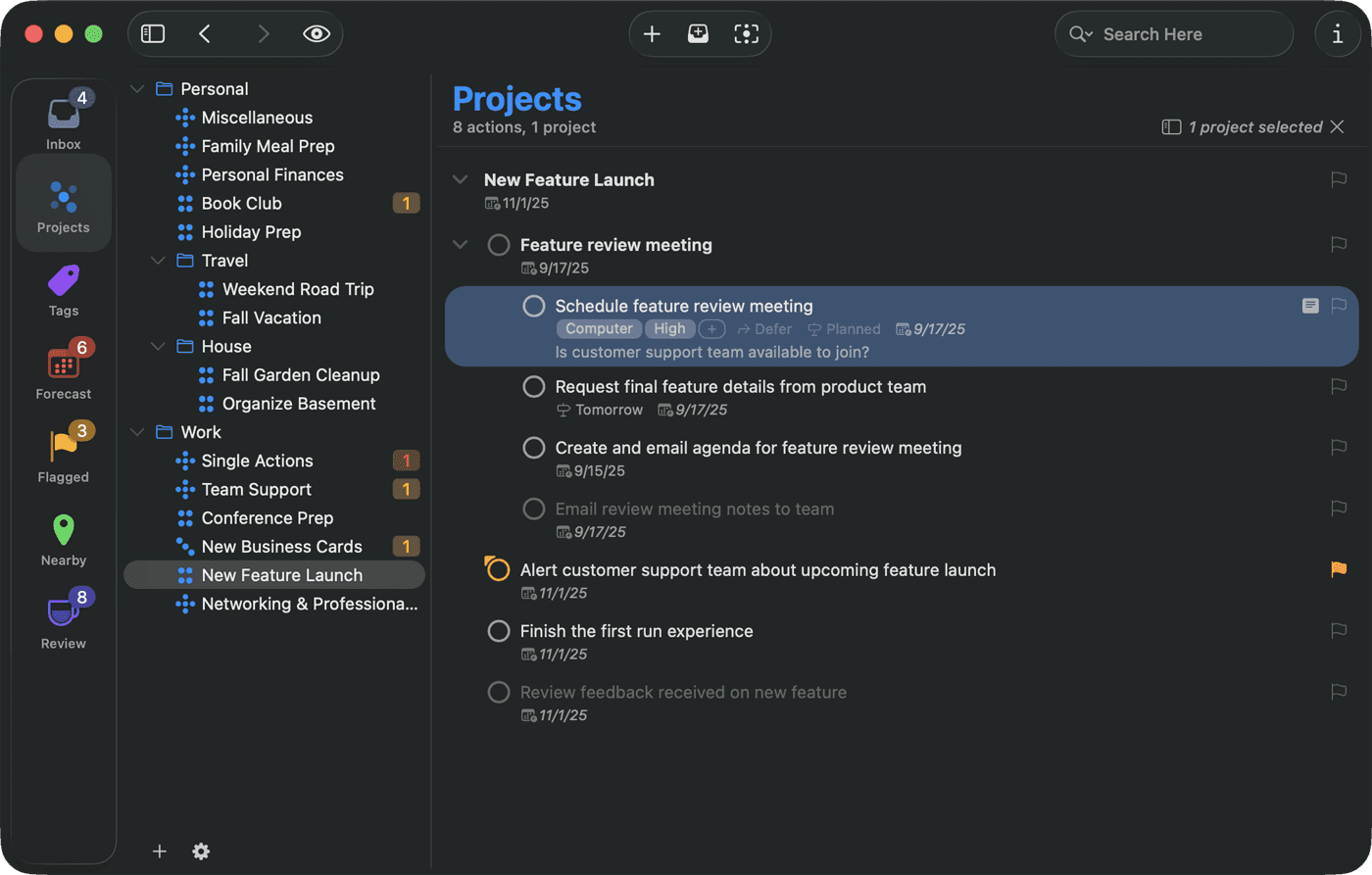The height and width of the screenshot is (875, 1372).
Task: Mark 'Create and email agenda' complete
Action: click(533, 448)
